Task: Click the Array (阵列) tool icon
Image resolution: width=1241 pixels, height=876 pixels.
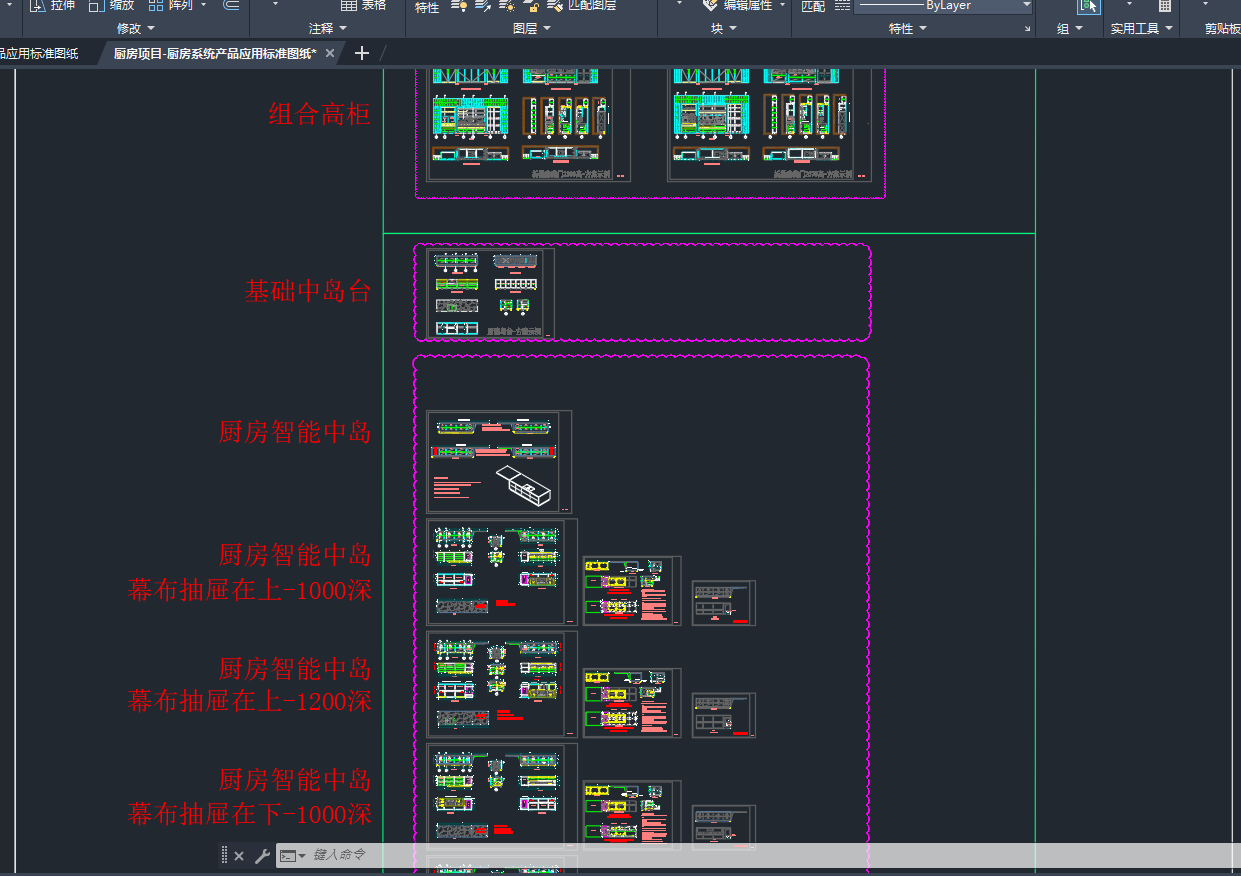Action: [156, 6]
